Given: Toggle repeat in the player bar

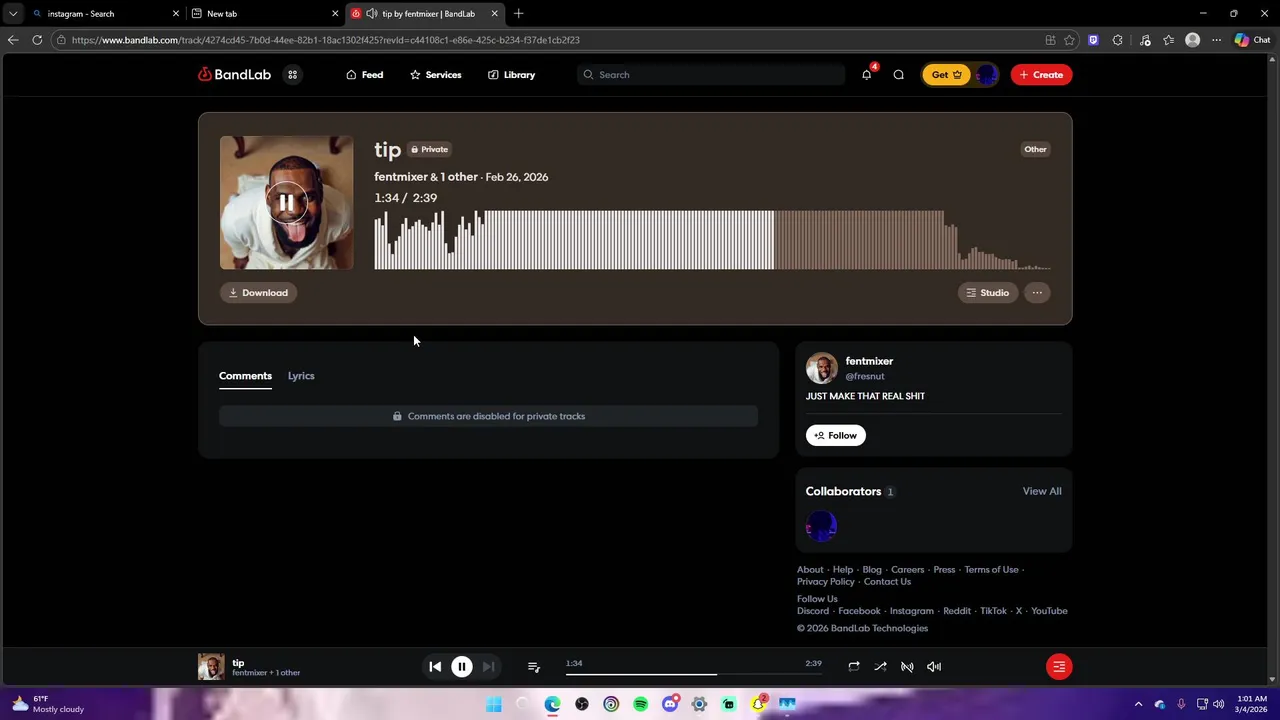Looking at the screenshot, I should click(x=854, y=667).
